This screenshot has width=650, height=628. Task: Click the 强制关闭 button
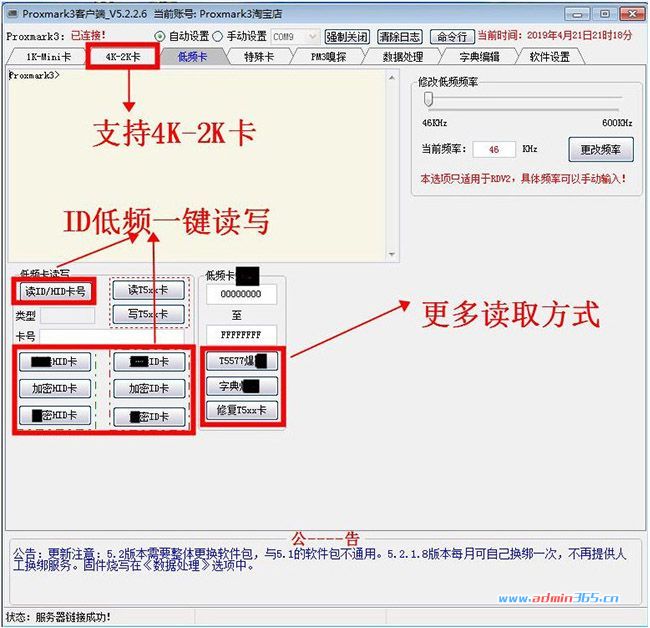[x=347, y=37]
